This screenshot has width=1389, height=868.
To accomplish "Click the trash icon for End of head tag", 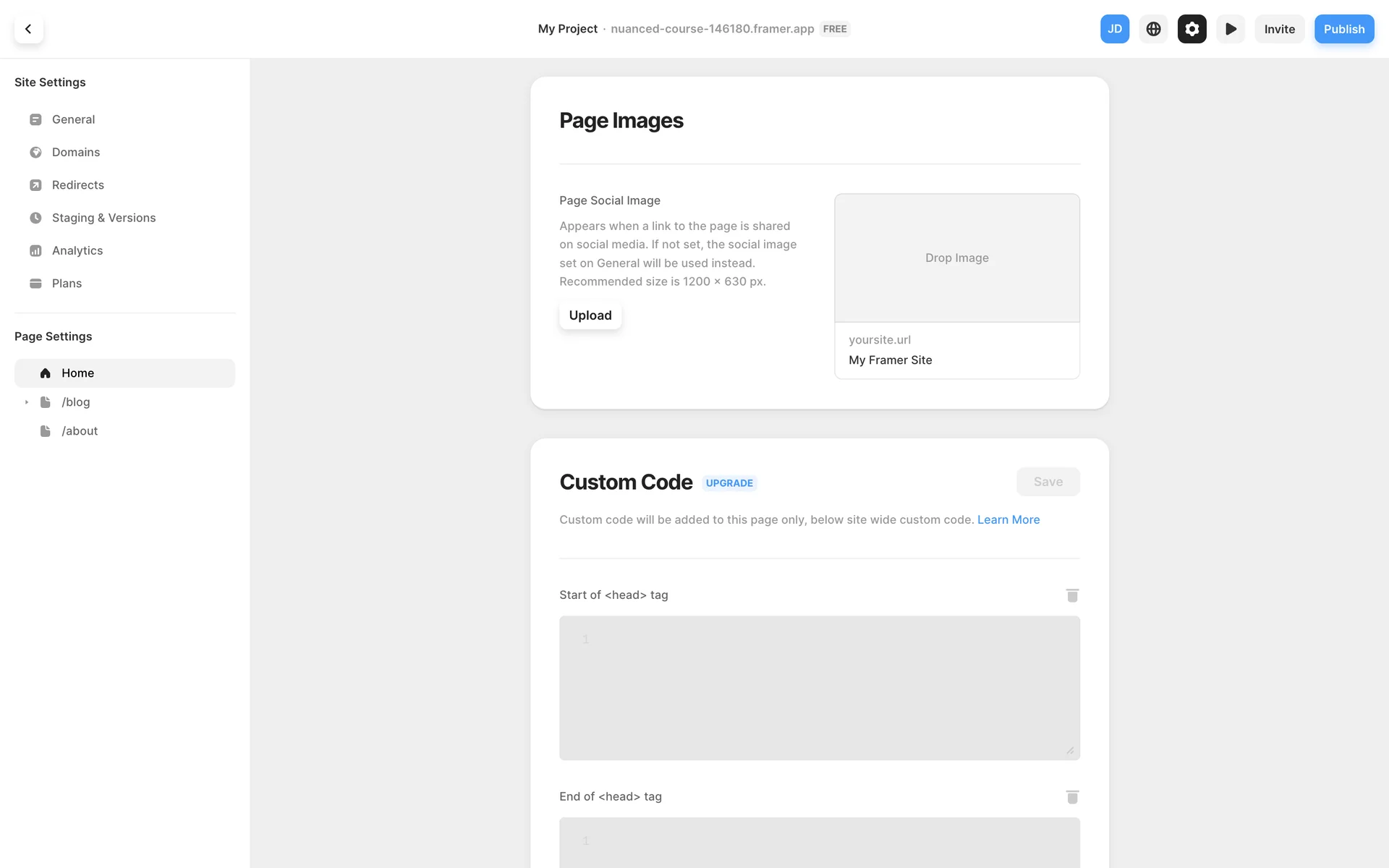I will [1072, 797].
